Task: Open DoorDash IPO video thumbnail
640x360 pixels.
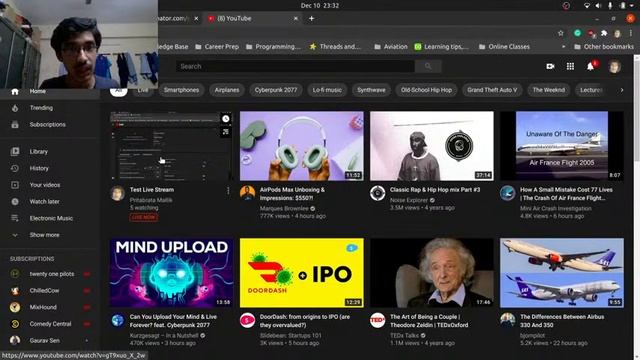Action: (x=302, y=273)
